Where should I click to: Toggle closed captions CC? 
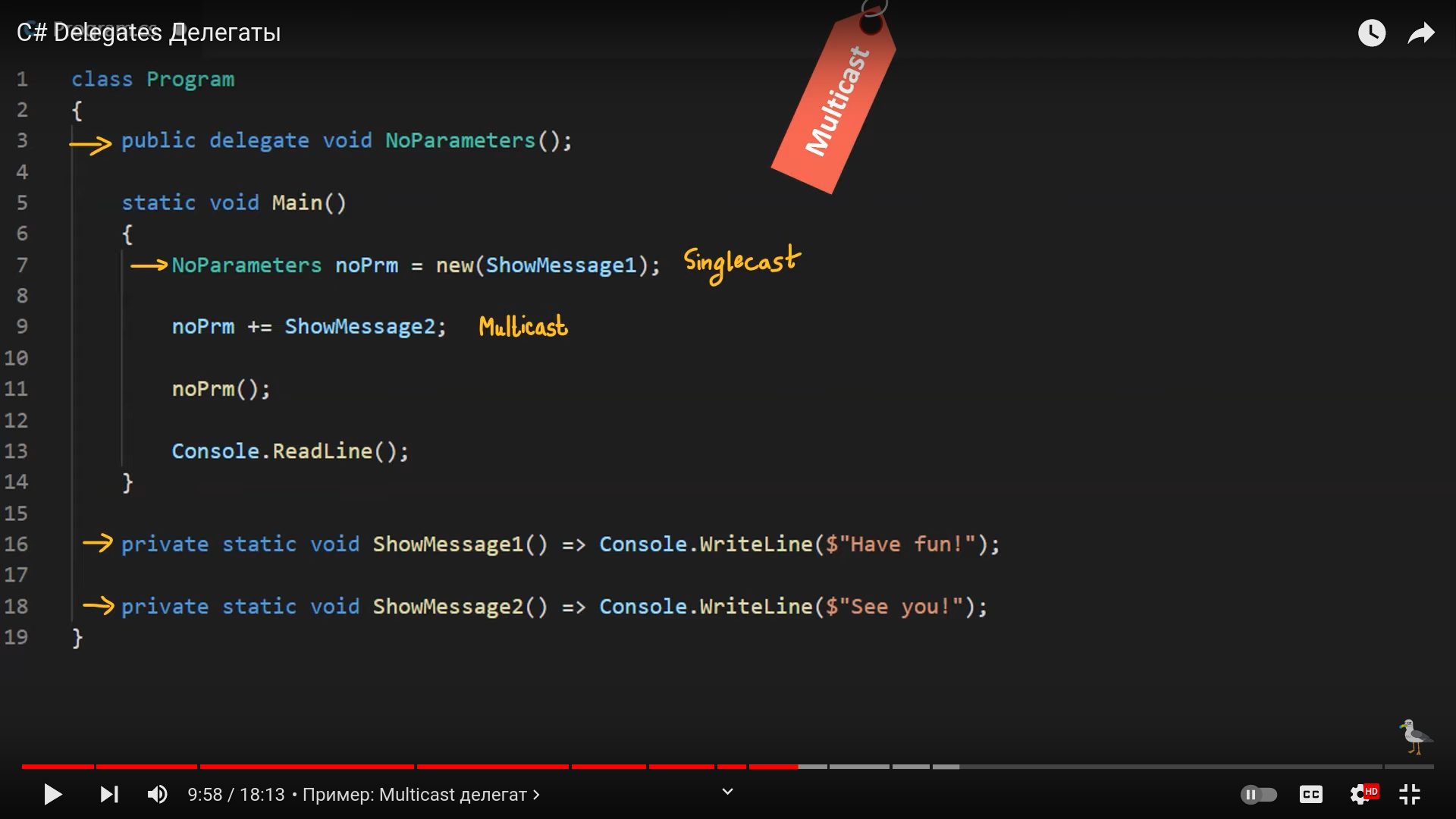pyautogui.click(x=1310, y=794)
